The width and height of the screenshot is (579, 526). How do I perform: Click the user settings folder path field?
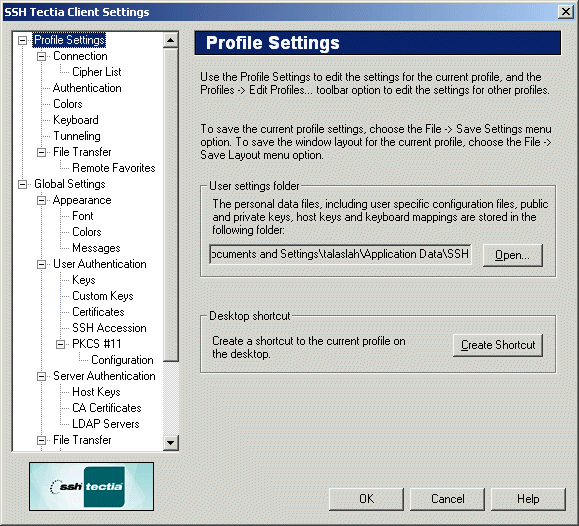(x=340, y=254)
